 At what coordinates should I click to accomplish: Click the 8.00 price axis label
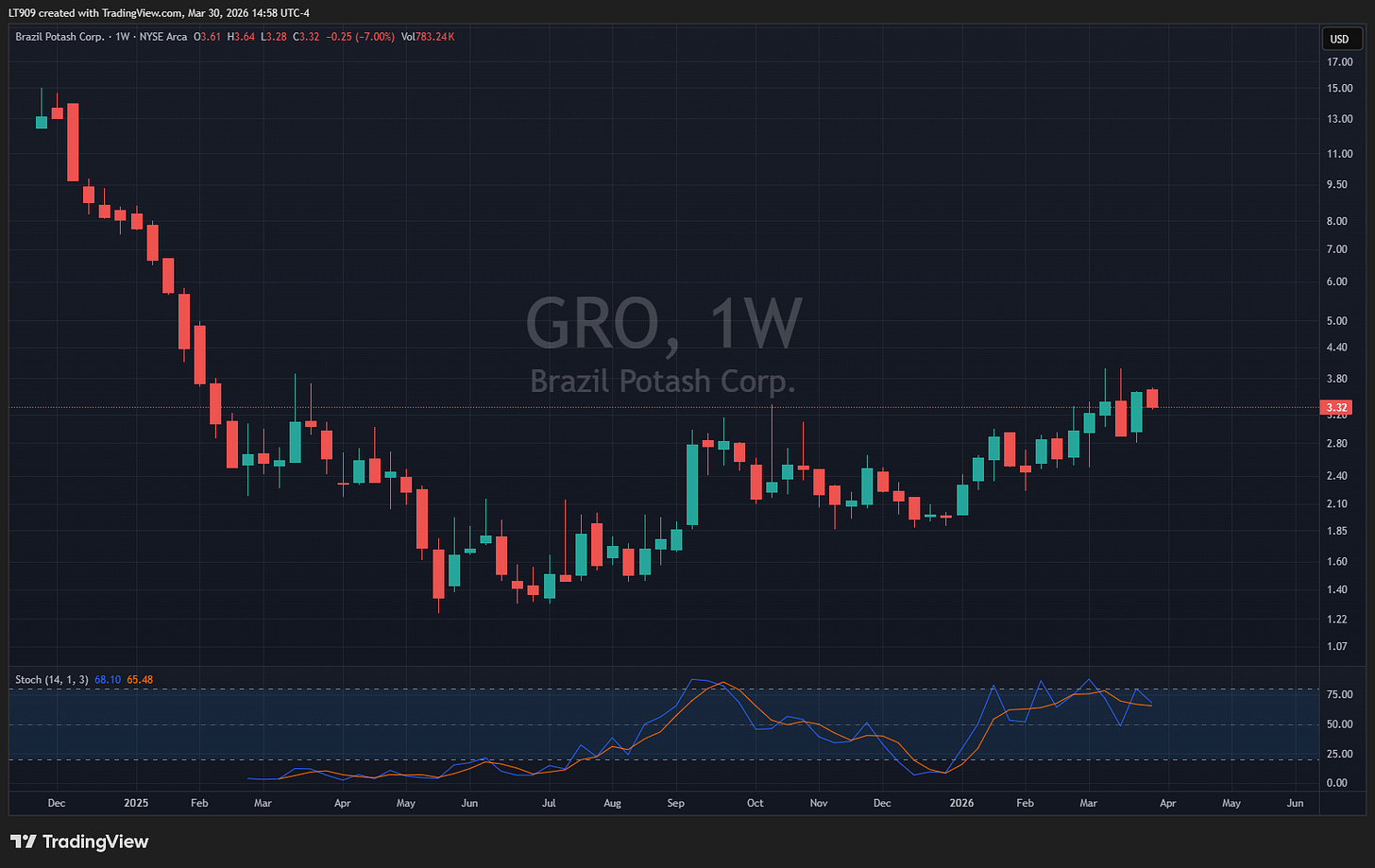pyautogui.click(x=1337, y=222)
